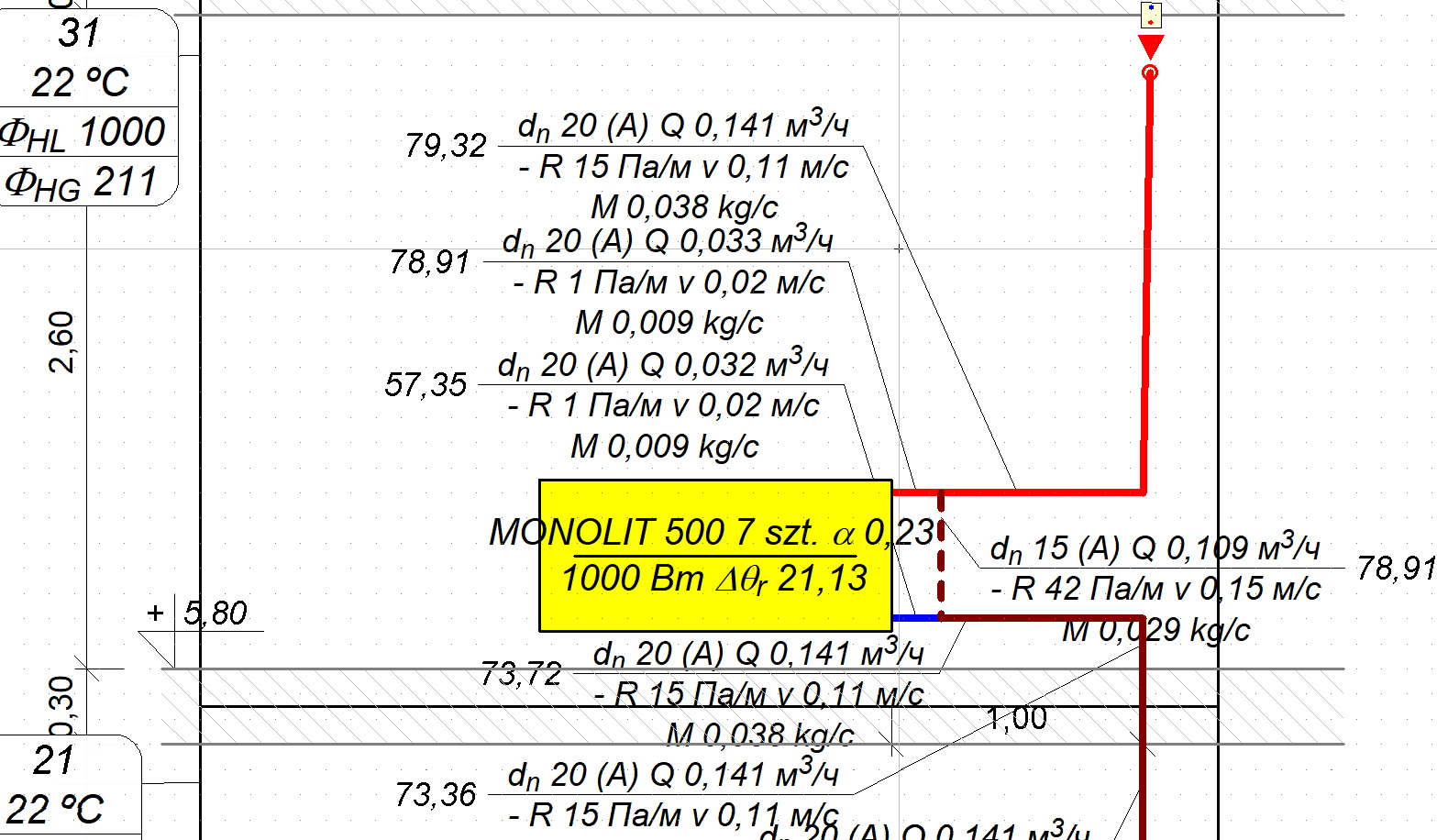Click the pressure value 79,32
The width and height of the screenshot is (1437, 840).
click(446, 146)
